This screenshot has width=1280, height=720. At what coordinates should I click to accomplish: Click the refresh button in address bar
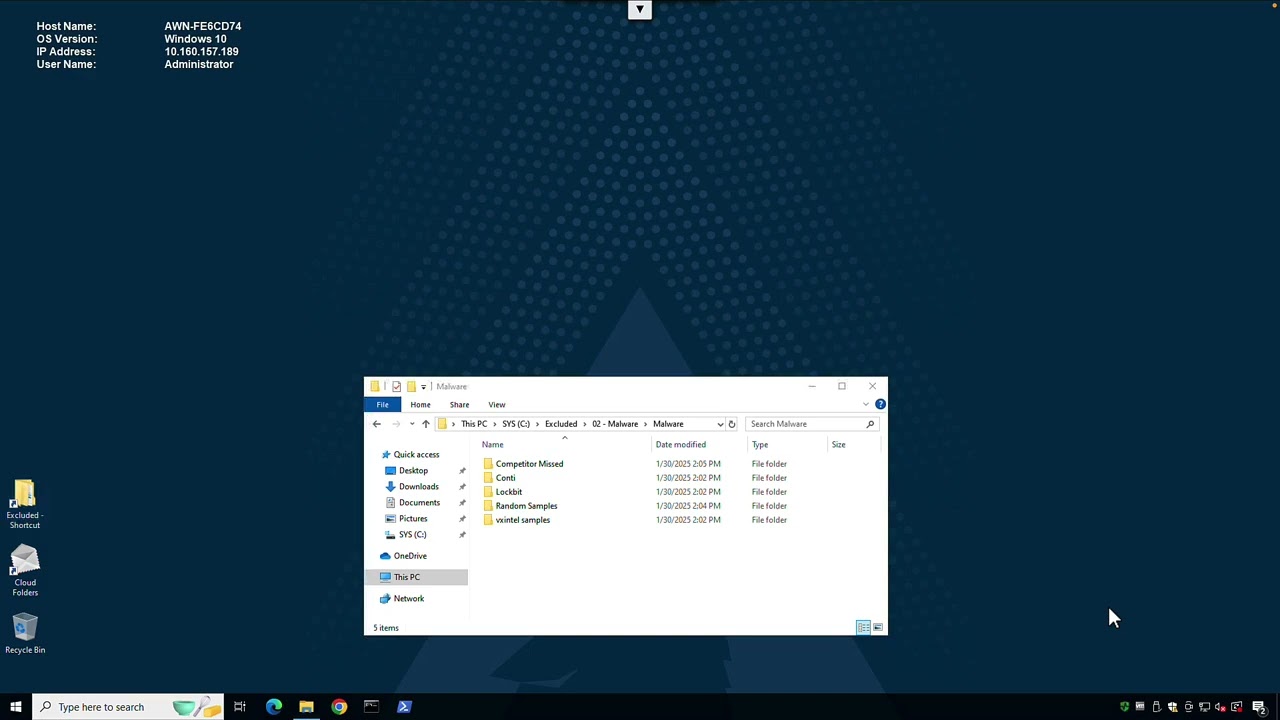pyautogui.click(x=731, y=424)
